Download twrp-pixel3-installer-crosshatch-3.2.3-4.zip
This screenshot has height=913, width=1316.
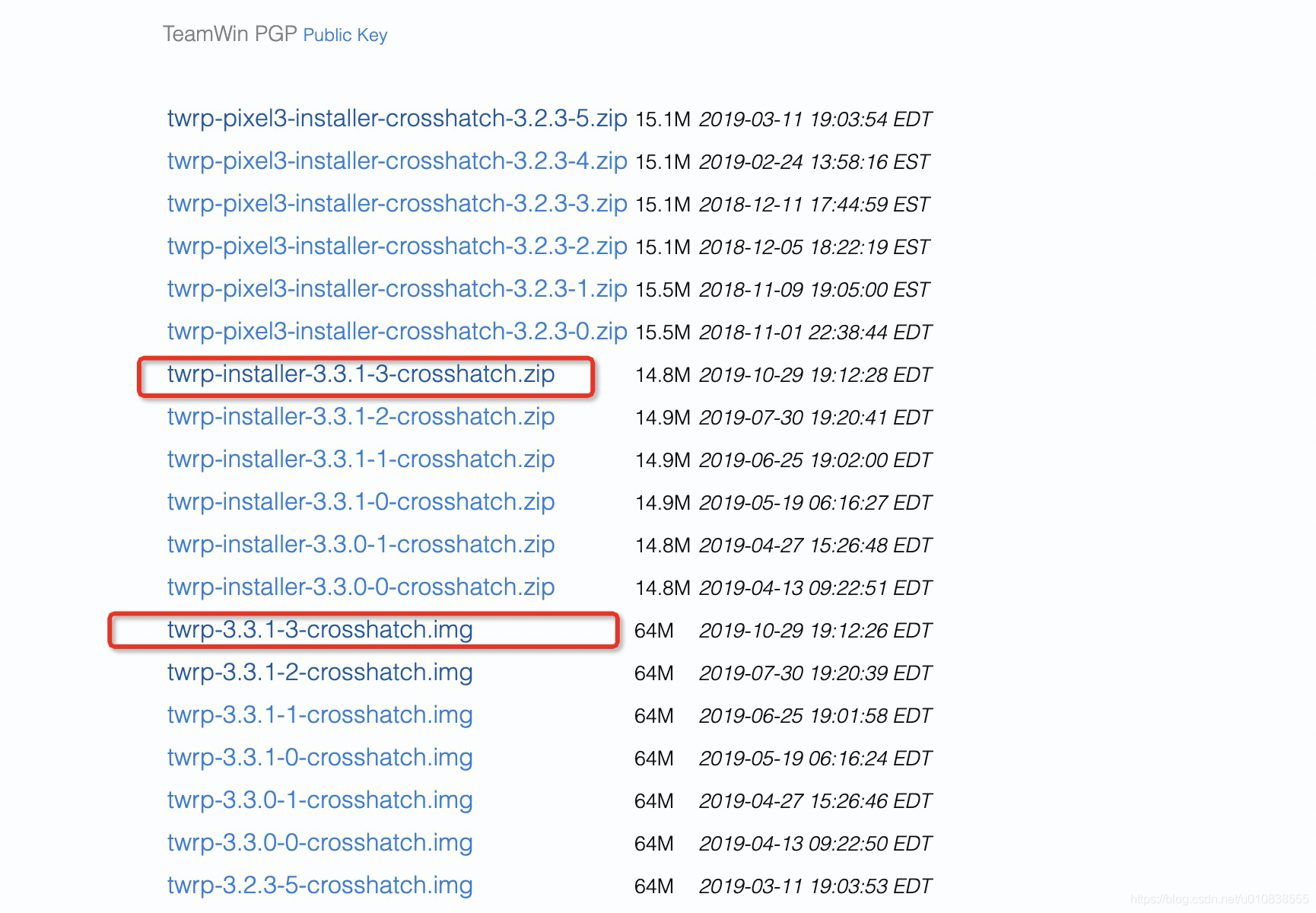click(397, 161)
